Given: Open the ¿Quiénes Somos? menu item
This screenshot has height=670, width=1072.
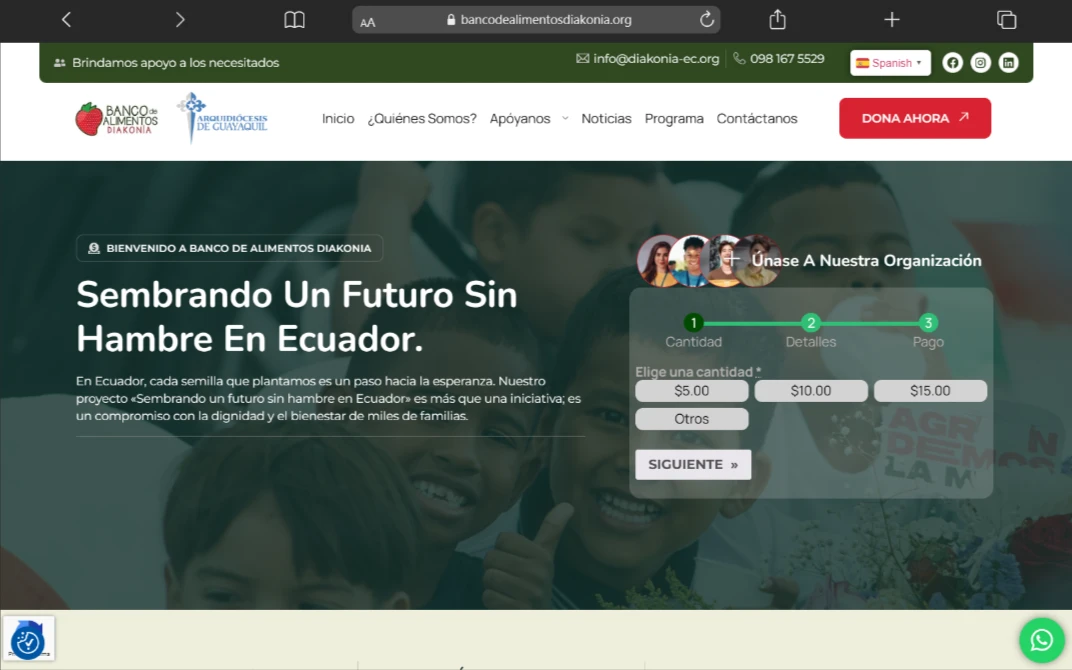Looking at the screenshot, I should [421, 118].
